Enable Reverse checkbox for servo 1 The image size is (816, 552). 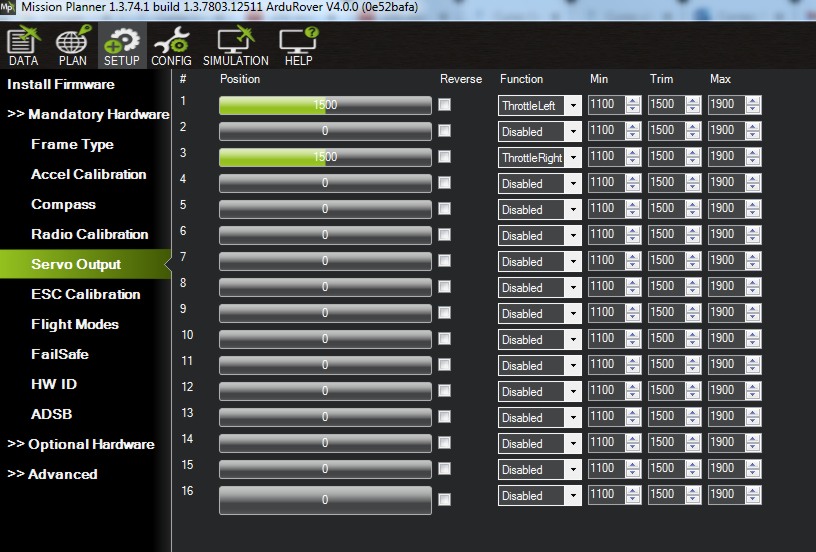coord(444,104)
